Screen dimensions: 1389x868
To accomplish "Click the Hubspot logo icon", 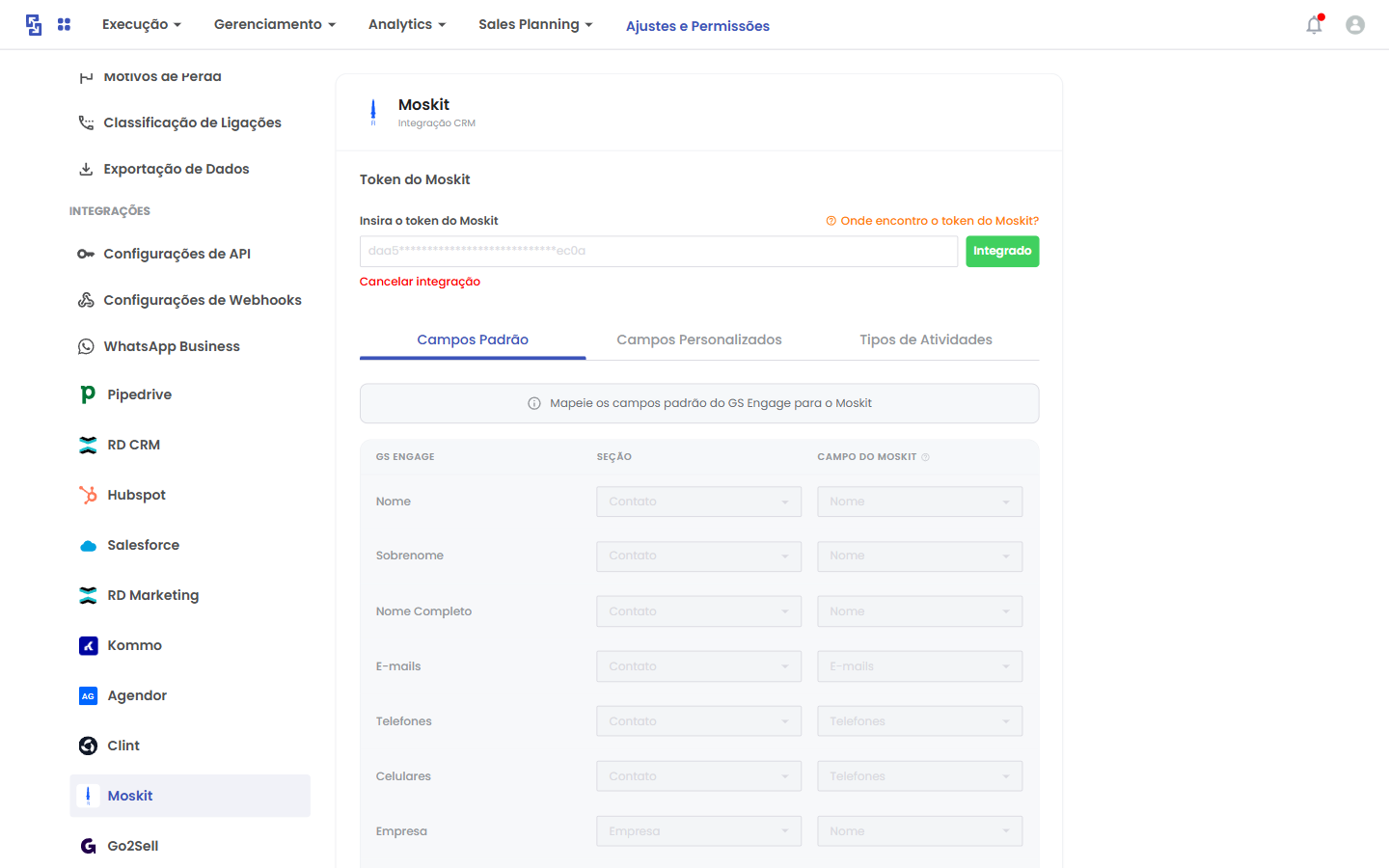I will [88, 495].
